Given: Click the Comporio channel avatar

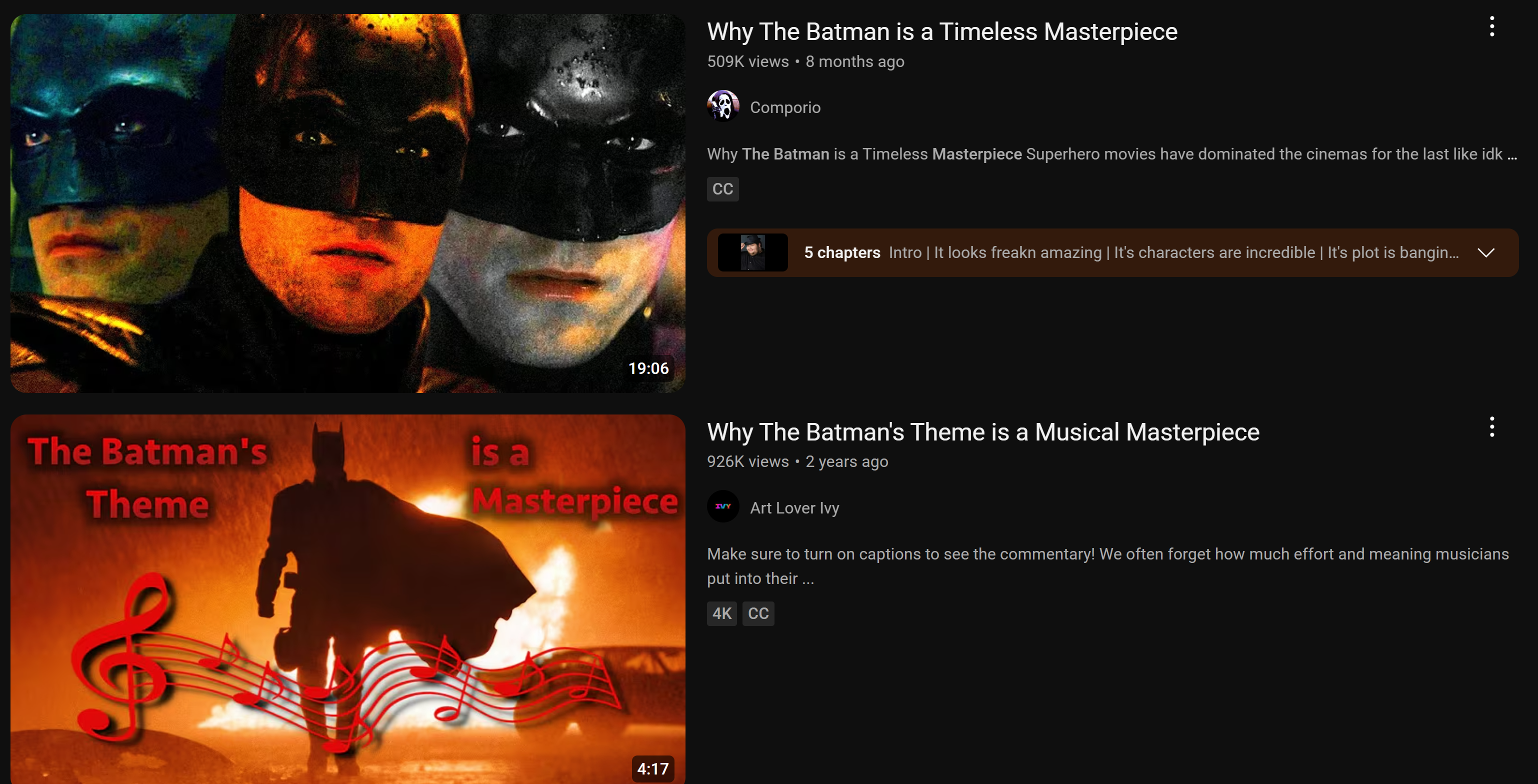Looking at the screenshot, I should click(x=723, y=106).
